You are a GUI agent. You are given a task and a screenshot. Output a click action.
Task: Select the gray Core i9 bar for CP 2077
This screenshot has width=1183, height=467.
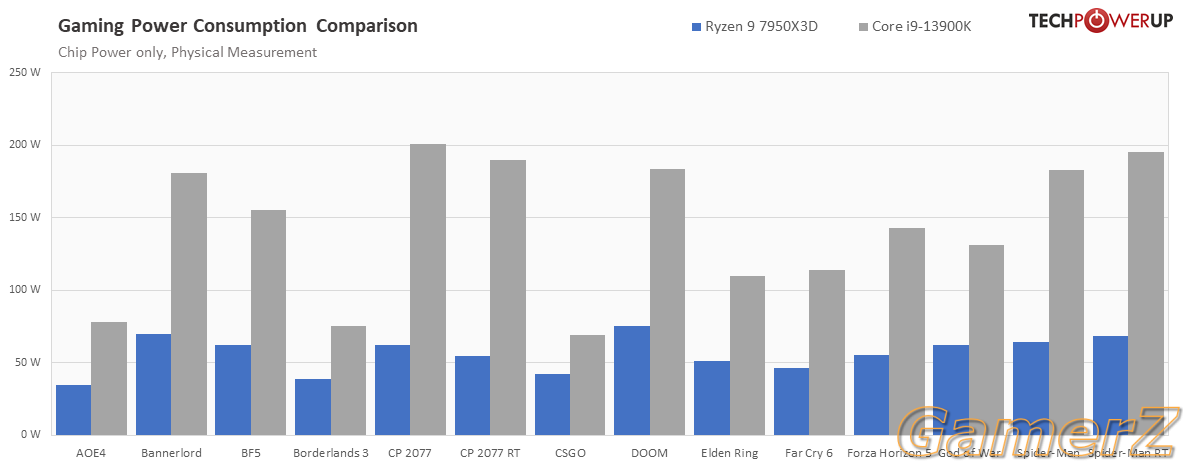[428, 290]
